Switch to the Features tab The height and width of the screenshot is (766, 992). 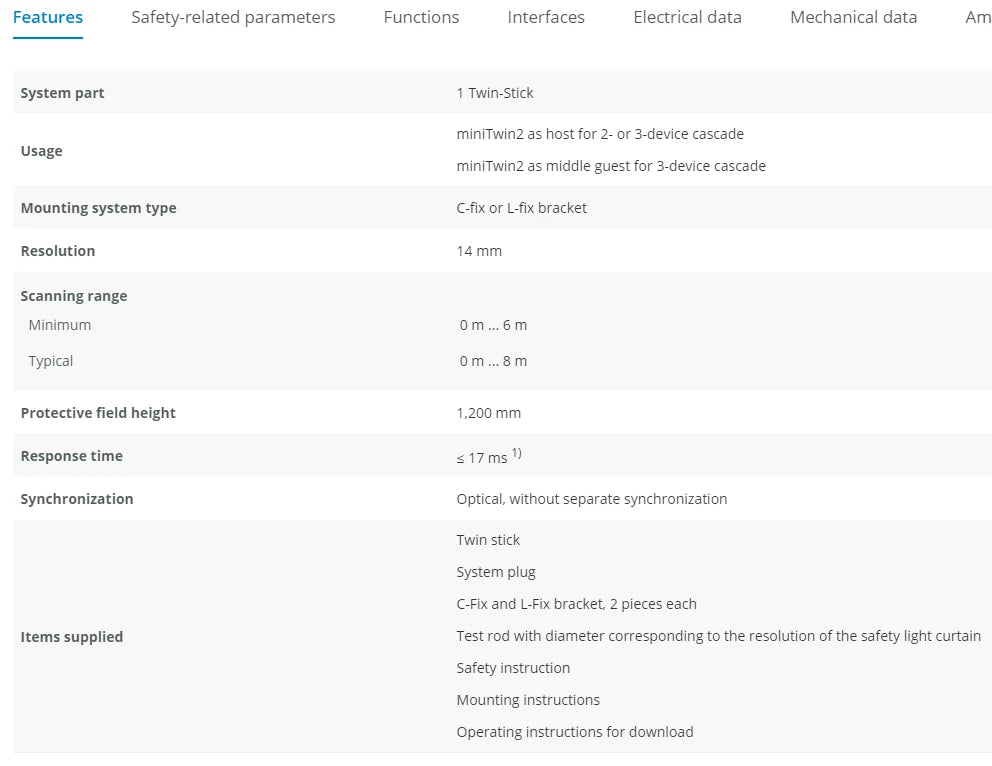click(48, 17)
